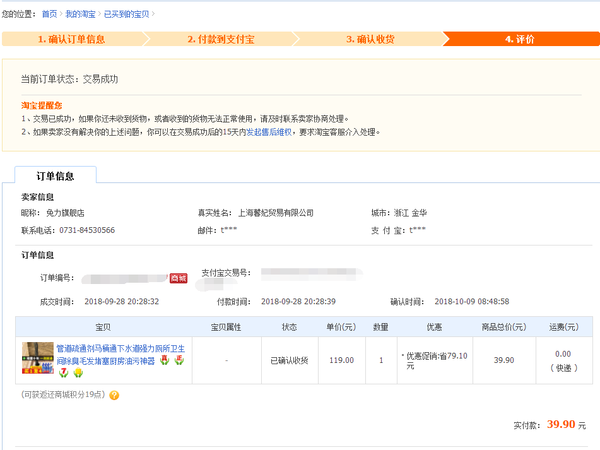Click the 宝贝属性 column header
This screenshot has height=450, width=600.
[x=226, y=327]
